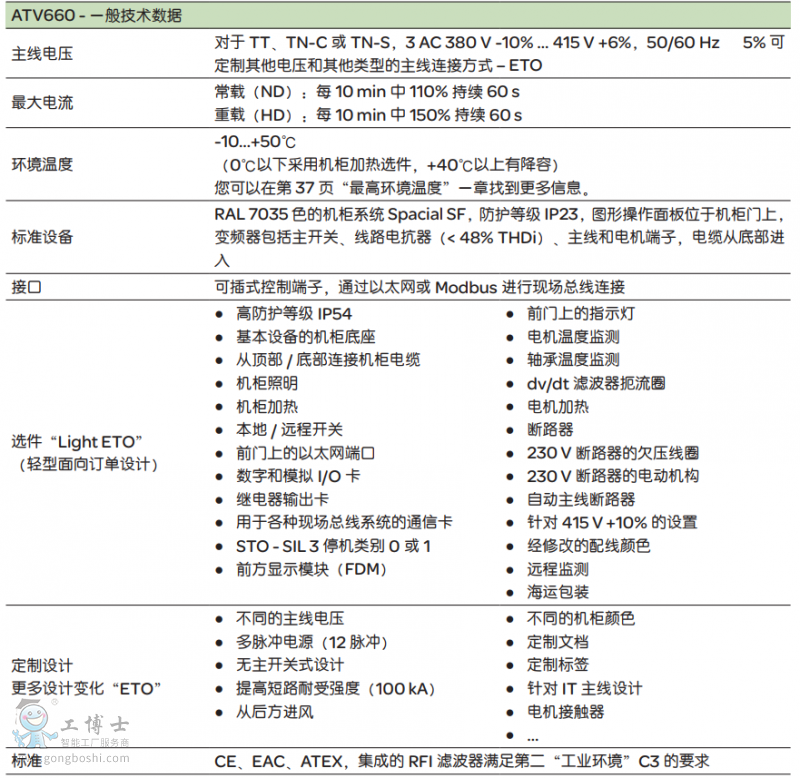Select the 接口 row label
Viewport: 800px width, 778px height.
(x=27, y=286)
